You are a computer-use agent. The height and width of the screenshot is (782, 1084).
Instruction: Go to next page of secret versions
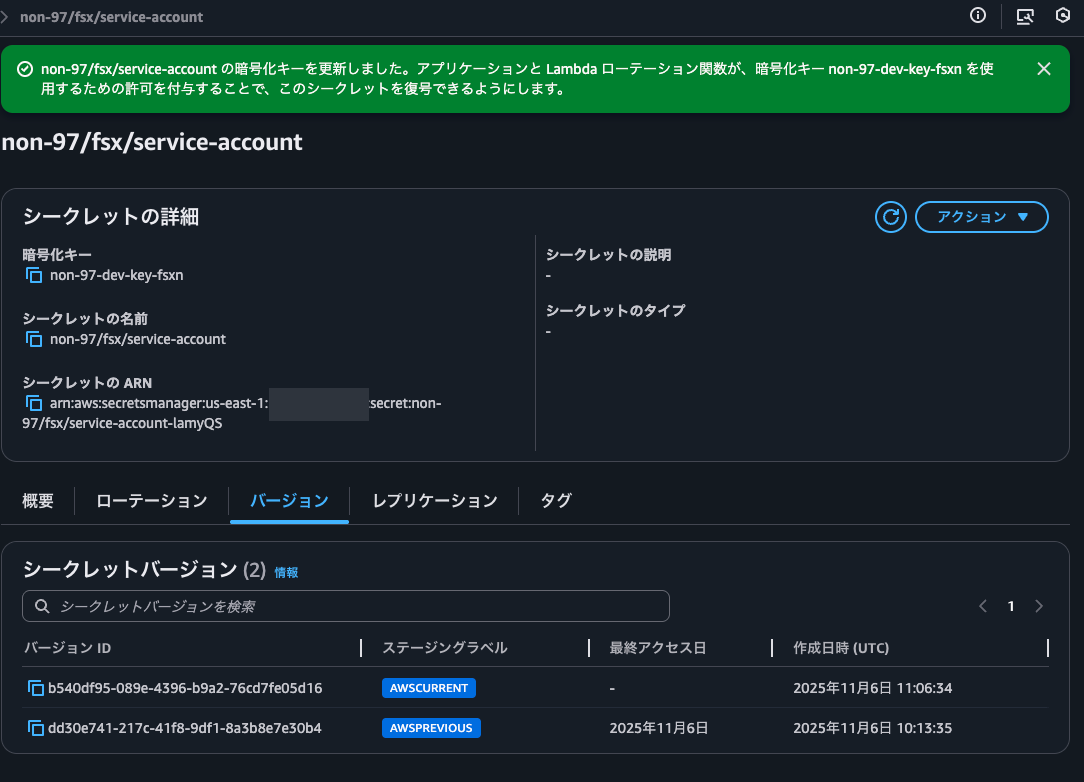(1039, 606)
